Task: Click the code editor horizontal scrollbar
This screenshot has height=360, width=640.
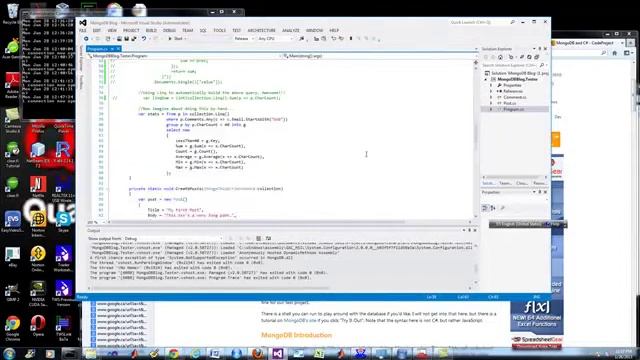Action: coord(290,222)
